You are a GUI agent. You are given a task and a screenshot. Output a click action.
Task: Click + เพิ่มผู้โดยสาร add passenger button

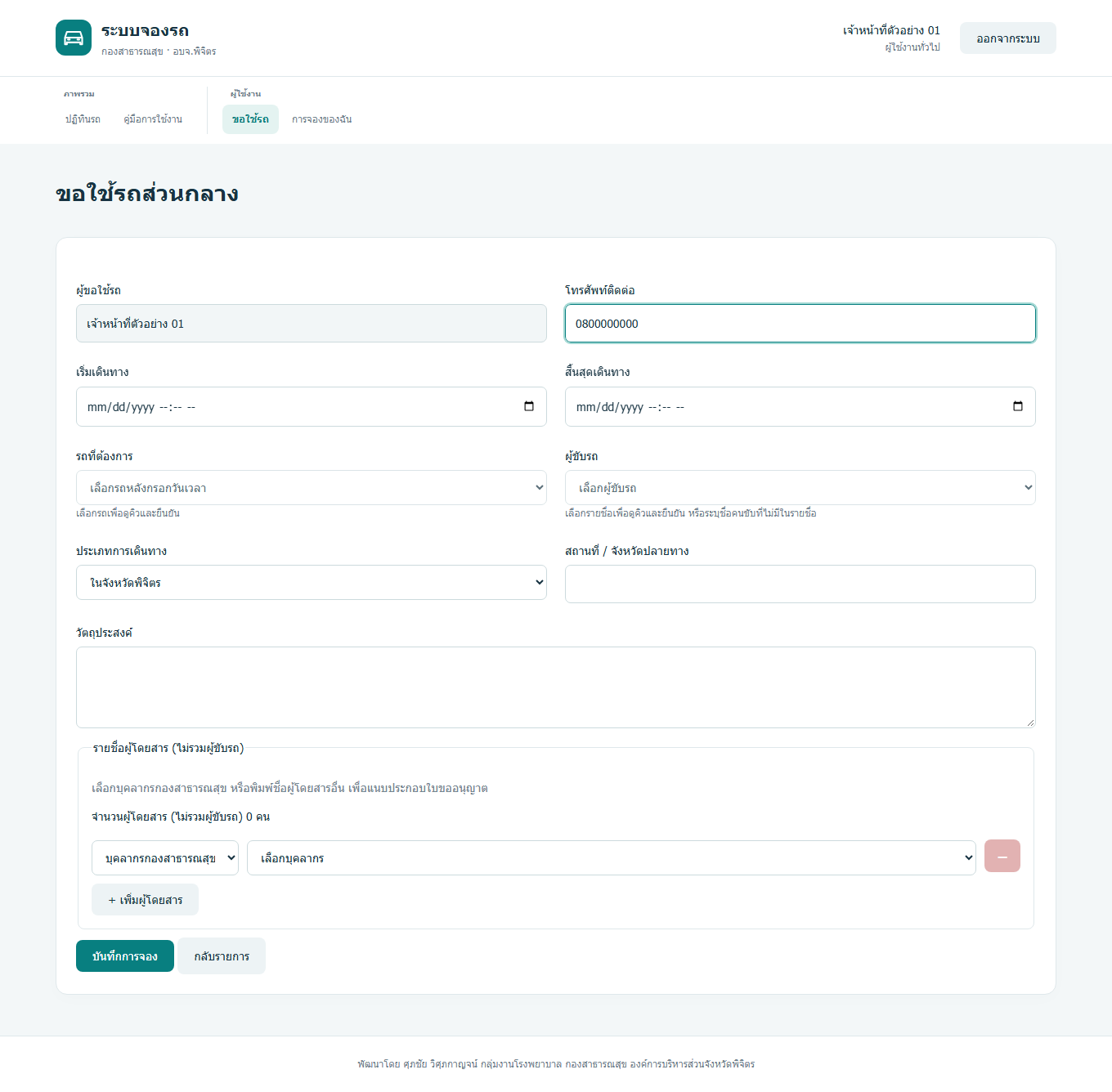click(x=145, y=900)
